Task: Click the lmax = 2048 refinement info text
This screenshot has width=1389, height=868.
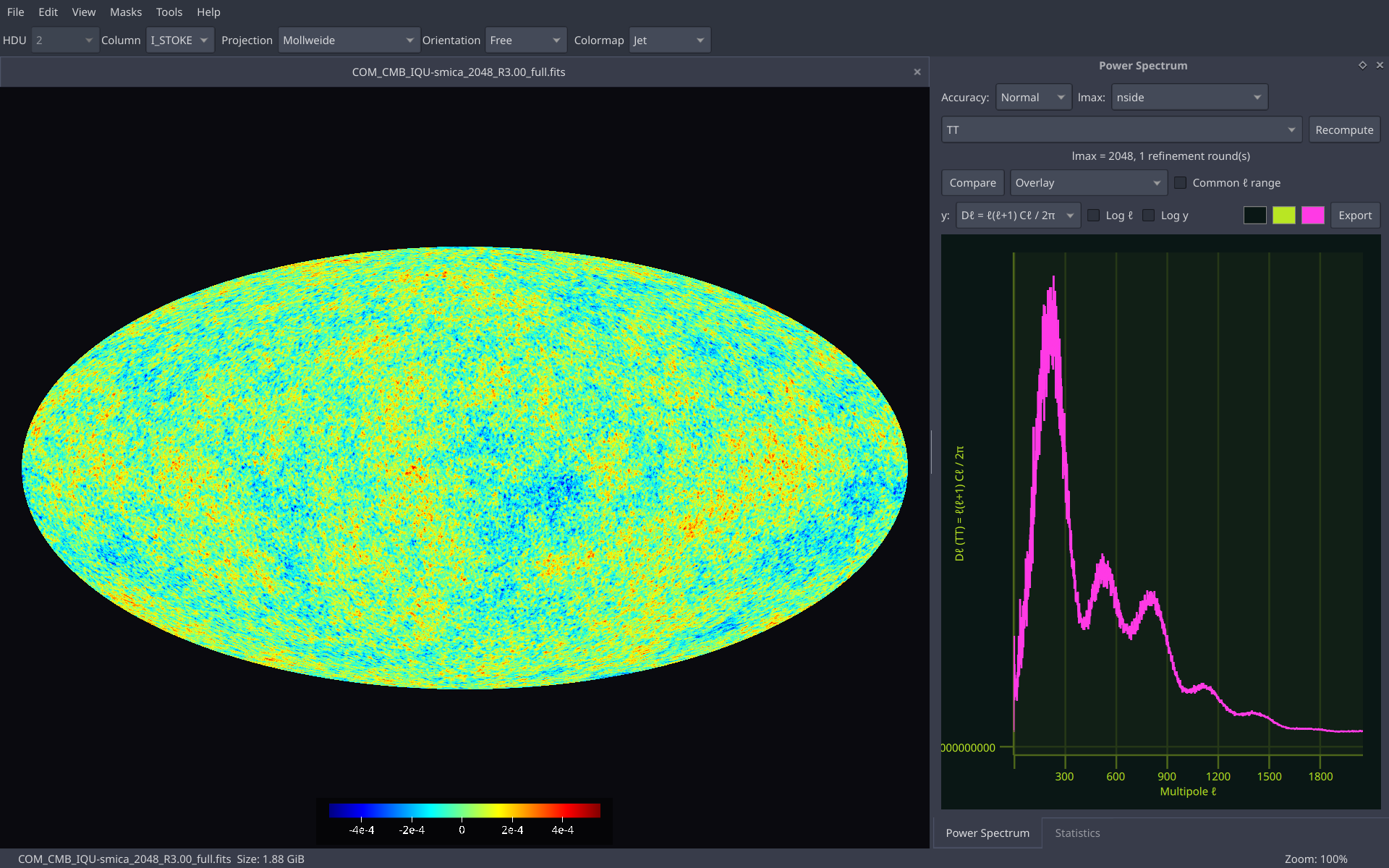Action: [x=1160, y=156]
